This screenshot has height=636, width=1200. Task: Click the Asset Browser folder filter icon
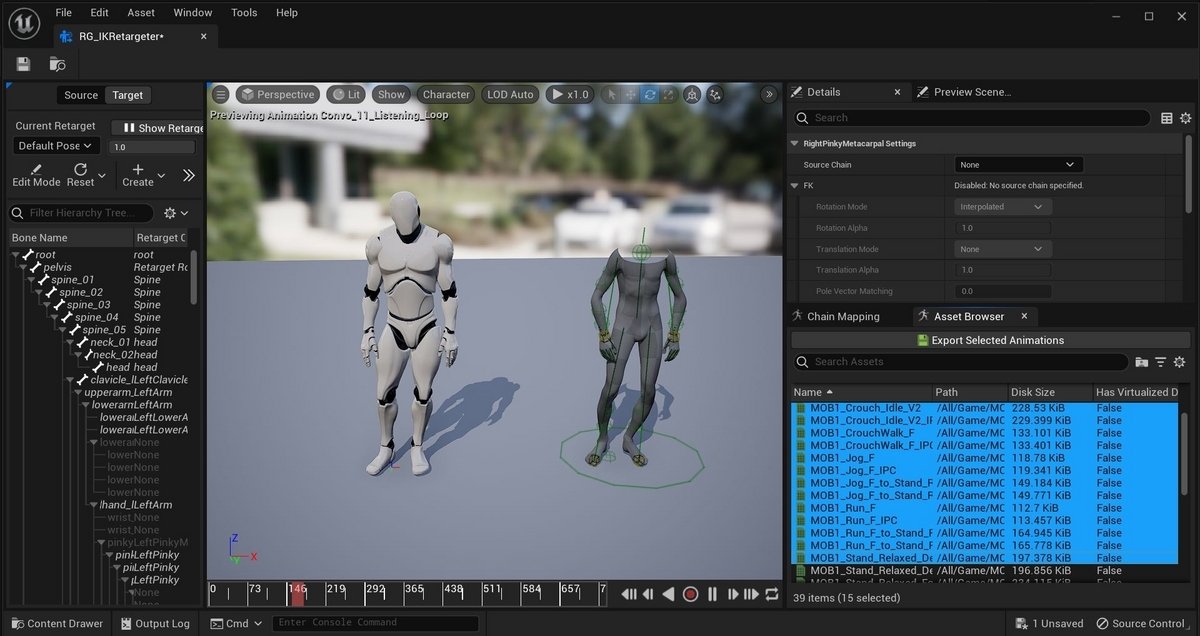point(1141,362)
